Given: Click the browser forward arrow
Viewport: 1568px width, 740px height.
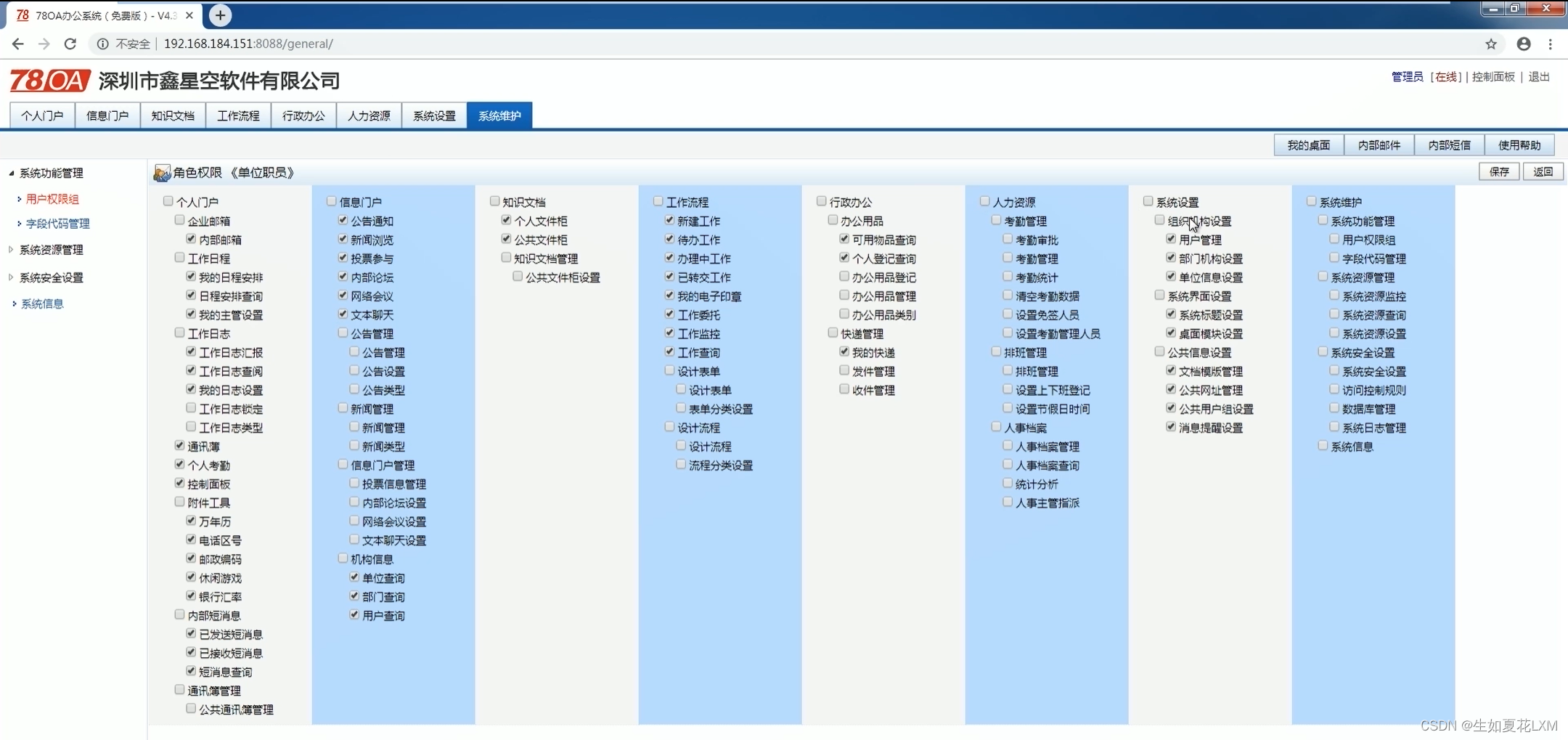Looking at the screenshot, I should tap(44, 44).
